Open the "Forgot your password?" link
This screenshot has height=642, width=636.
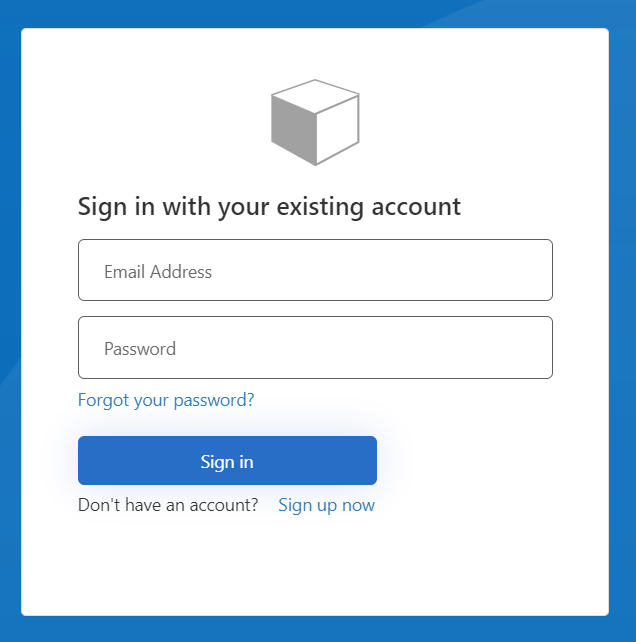(166, 400)
